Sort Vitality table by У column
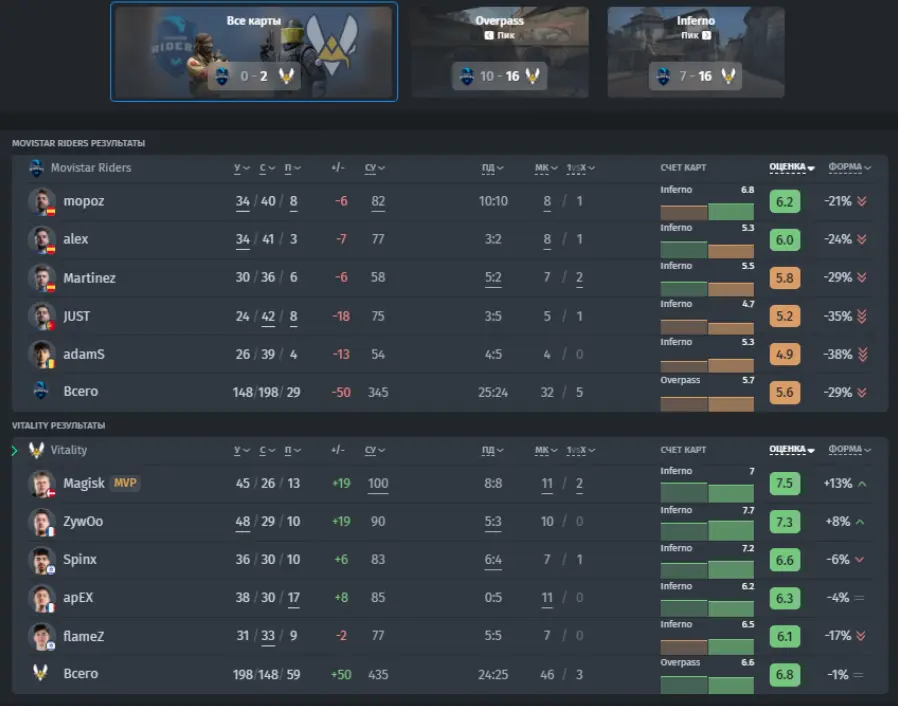The height and width of the screenshot is (706, 898). (242, 450)
